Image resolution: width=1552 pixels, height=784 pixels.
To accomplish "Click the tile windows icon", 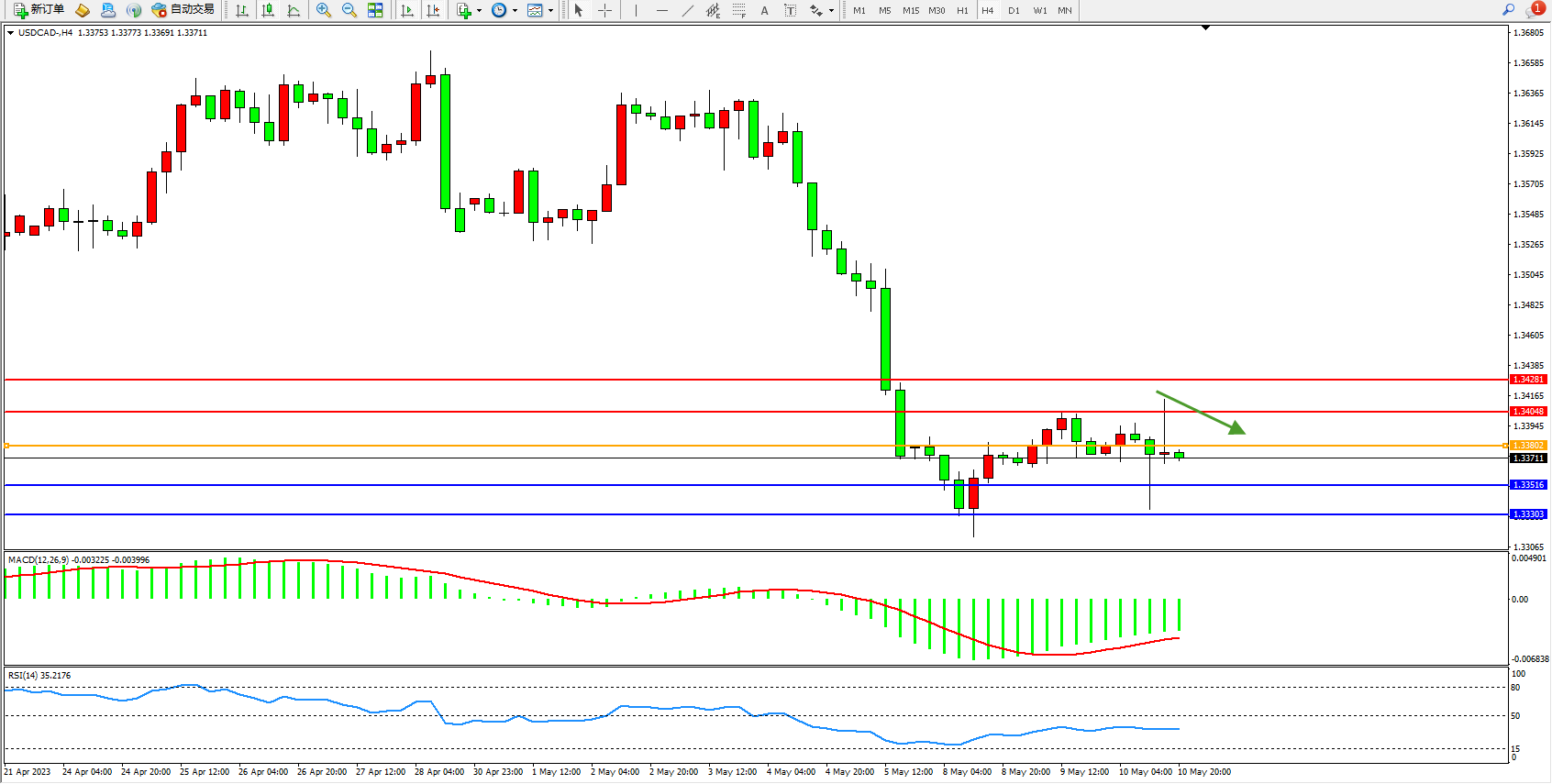I will (x=375, y=10).
